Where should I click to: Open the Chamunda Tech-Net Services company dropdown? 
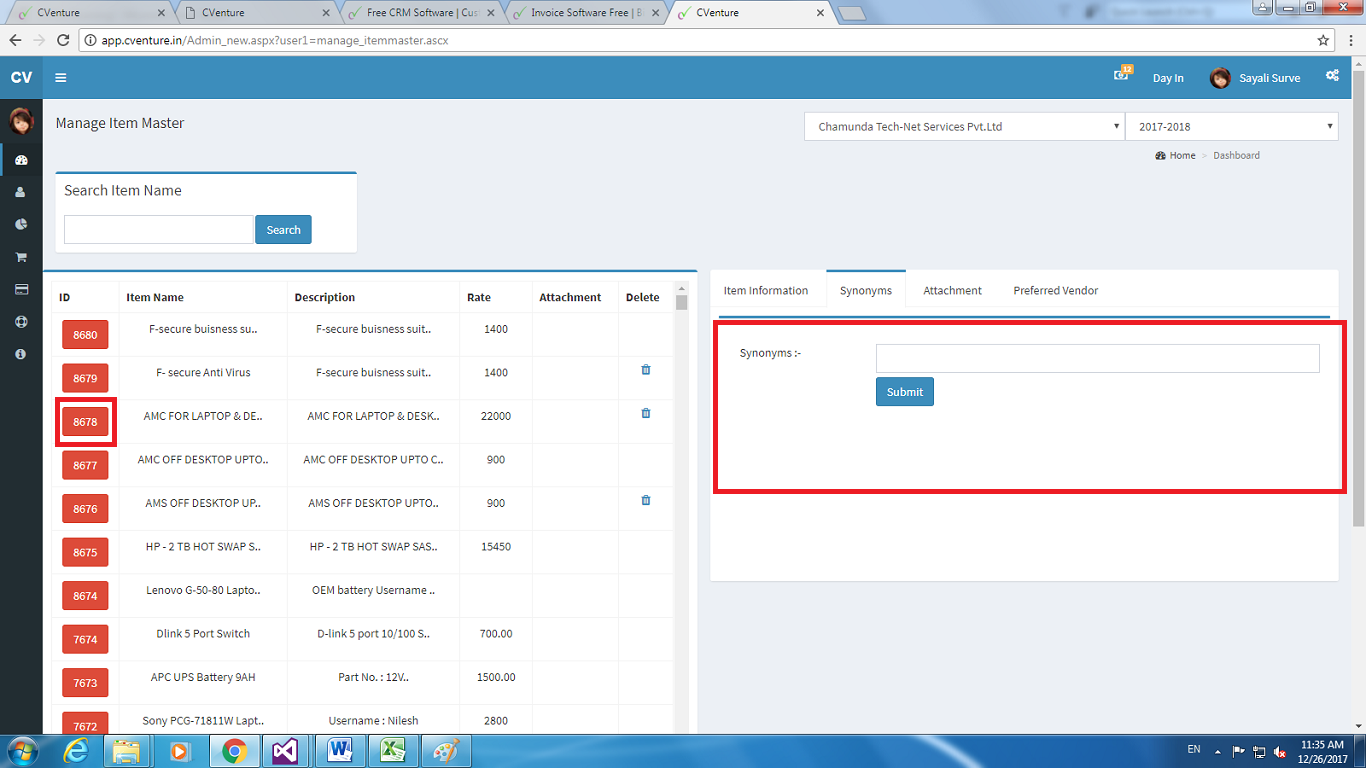click(x=965, y=127)
